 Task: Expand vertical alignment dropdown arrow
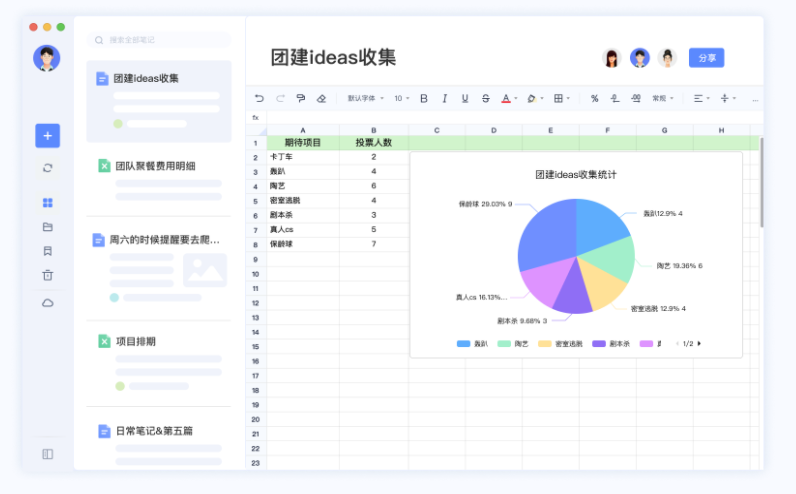(735, 98)
